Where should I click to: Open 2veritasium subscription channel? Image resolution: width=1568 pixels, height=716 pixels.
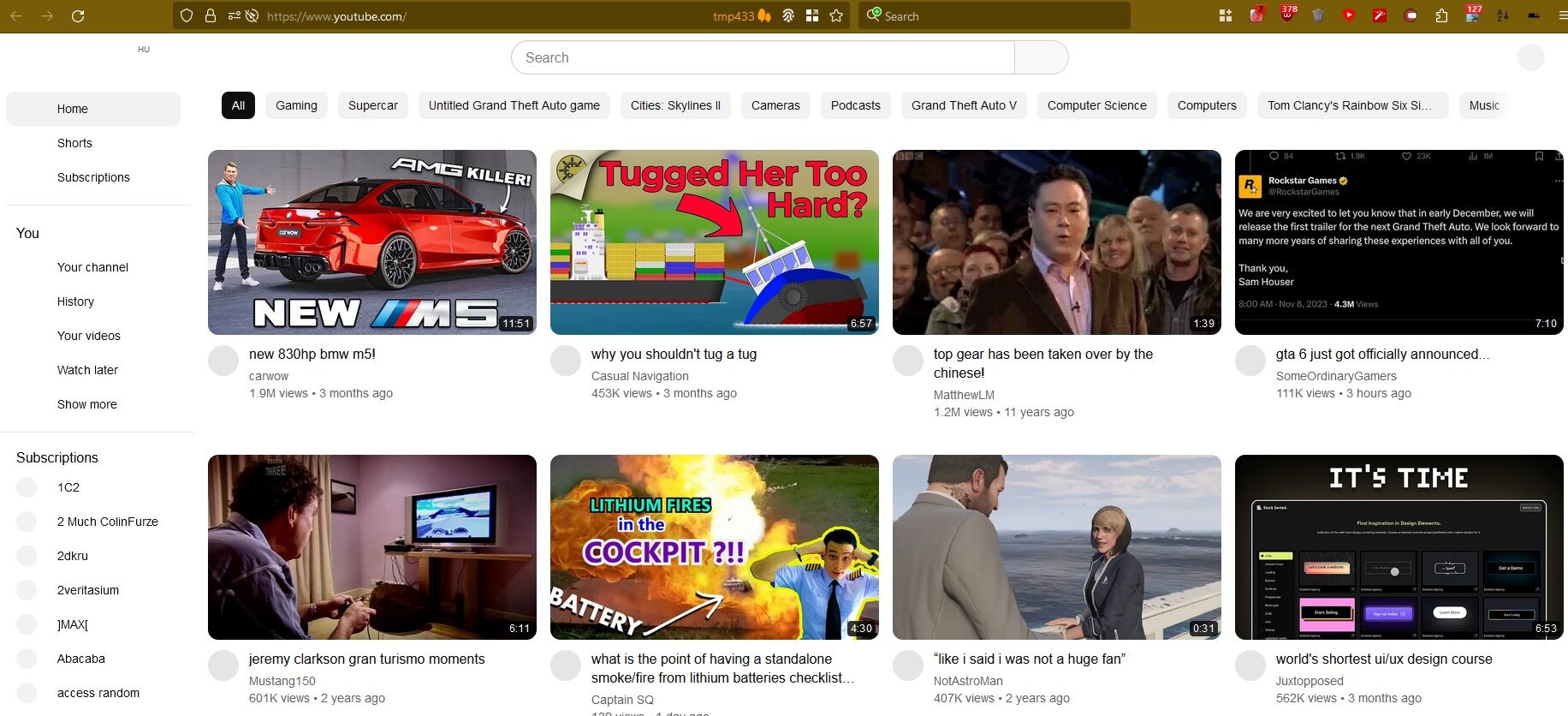pos(93,590)
